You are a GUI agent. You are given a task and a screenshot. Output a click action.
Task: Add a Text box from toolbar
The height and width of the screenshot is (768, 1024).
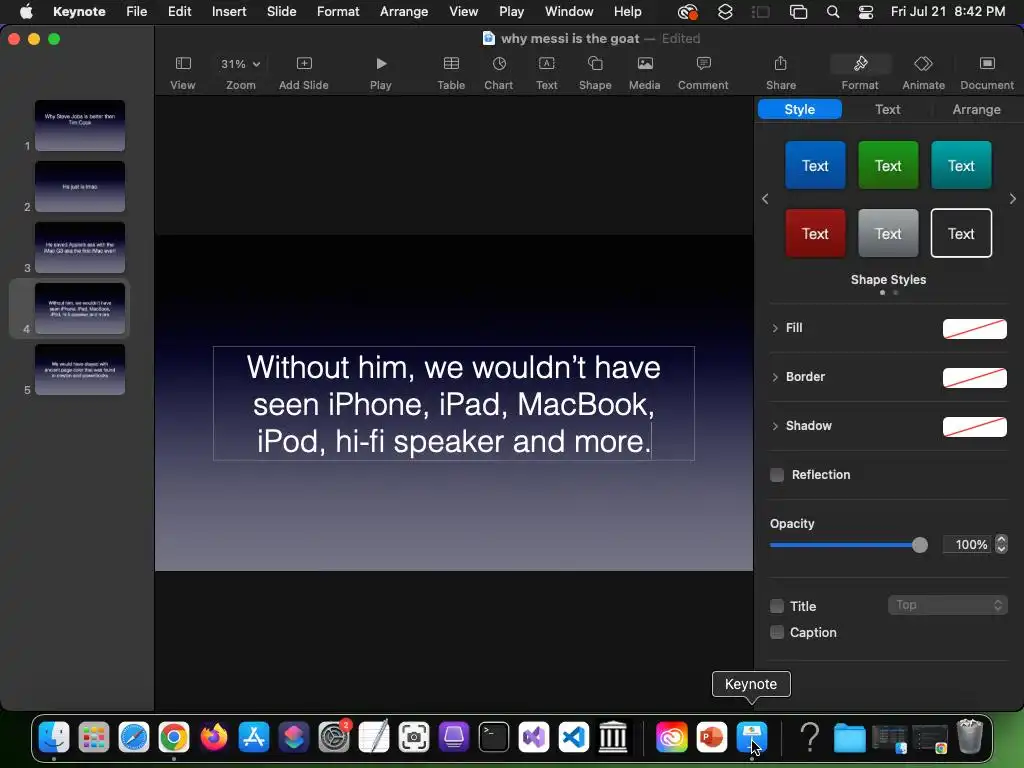tap(547, 72)
